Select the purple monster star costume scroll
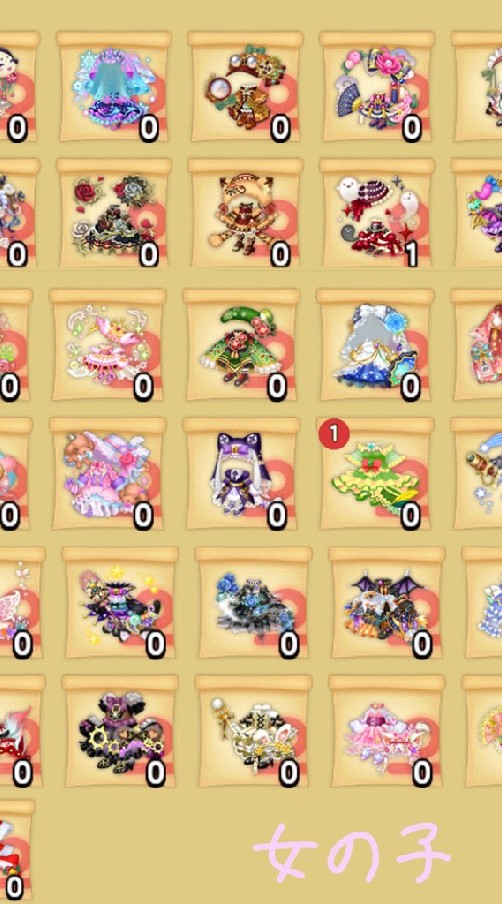502x904 pixels. pos(120,603)
